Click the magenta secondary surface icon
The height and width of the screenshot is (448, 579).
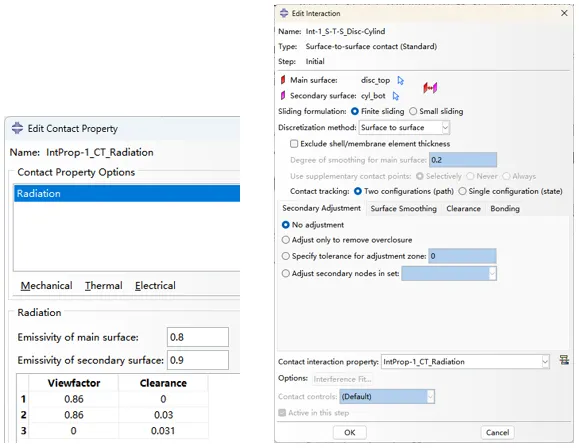[x=283, y=96]
